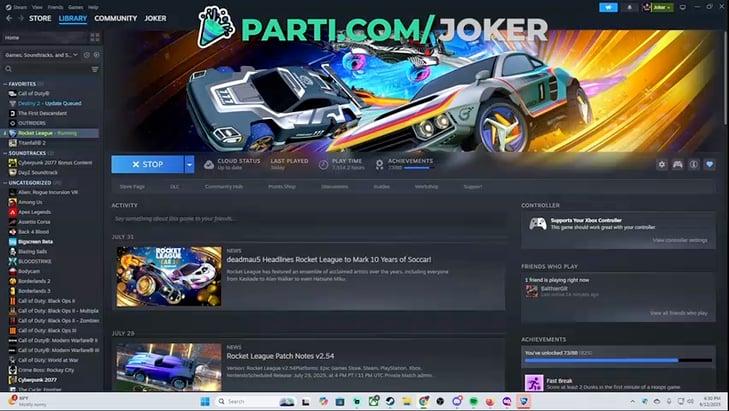Image resolution: width=729 pixels, height=411 pixels.
Task: Click the Play Time clock icon
Action: tap(324, 165)
